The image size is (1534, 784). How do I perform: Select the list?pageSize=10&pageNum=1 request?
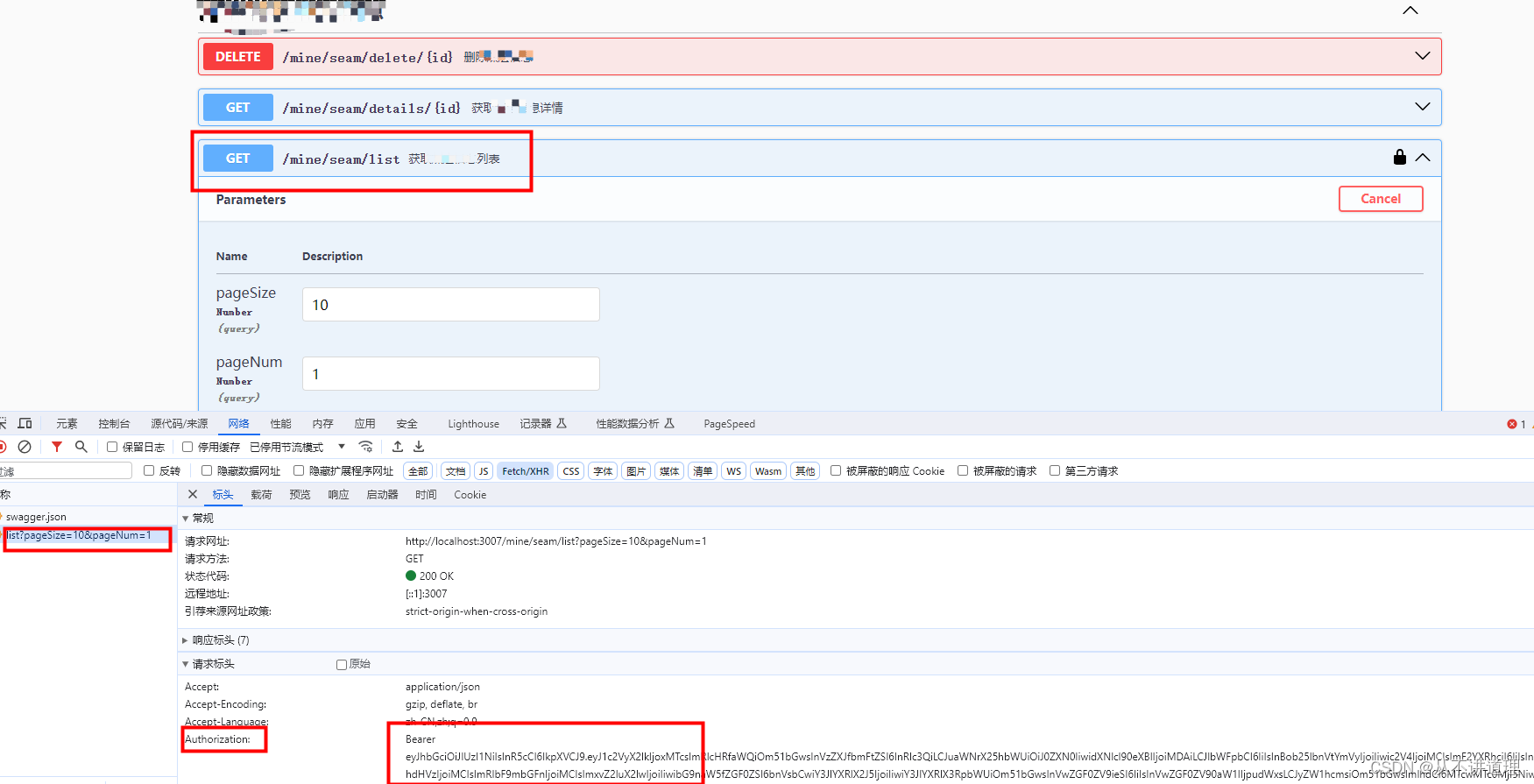coord(79,535)
